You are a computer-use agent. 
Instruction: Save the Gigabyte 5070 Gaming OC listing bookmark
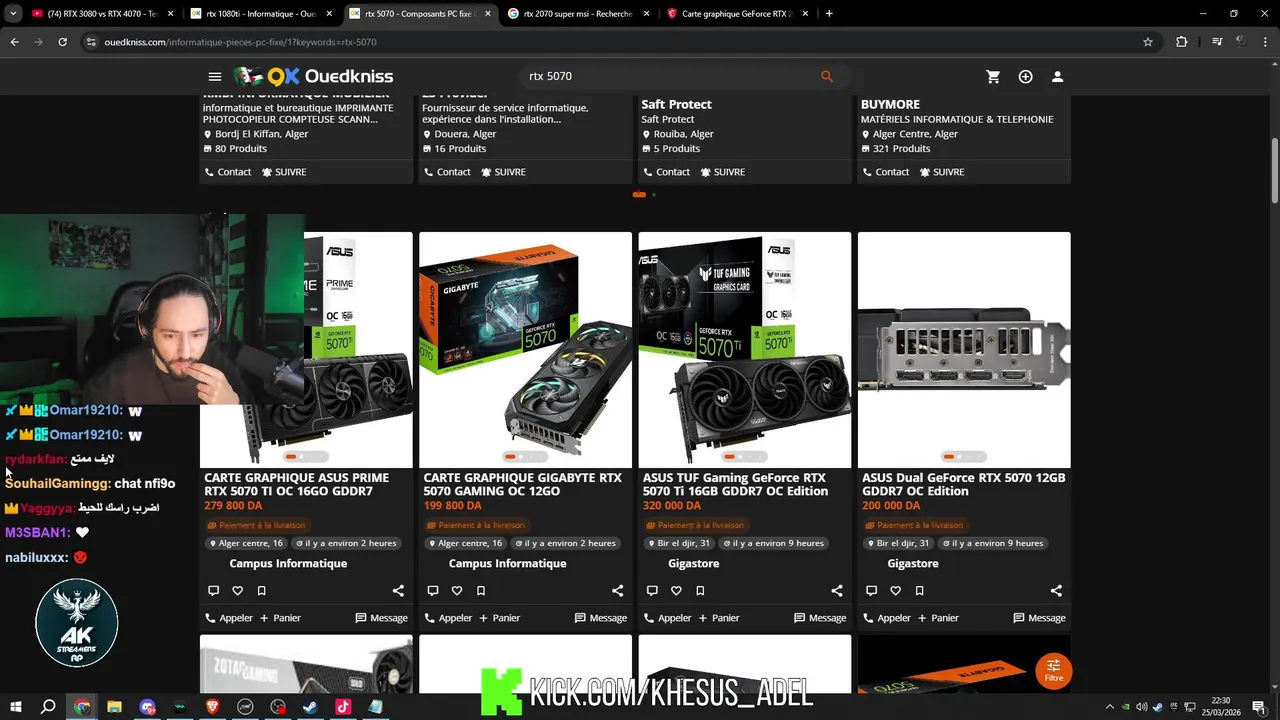pyautogui.click(x=481, y=591)
